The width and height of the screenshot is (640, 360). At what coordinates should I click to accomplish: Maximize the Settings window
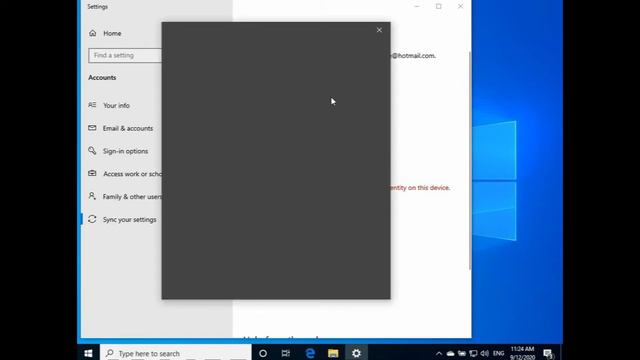[x=438, y=7]
